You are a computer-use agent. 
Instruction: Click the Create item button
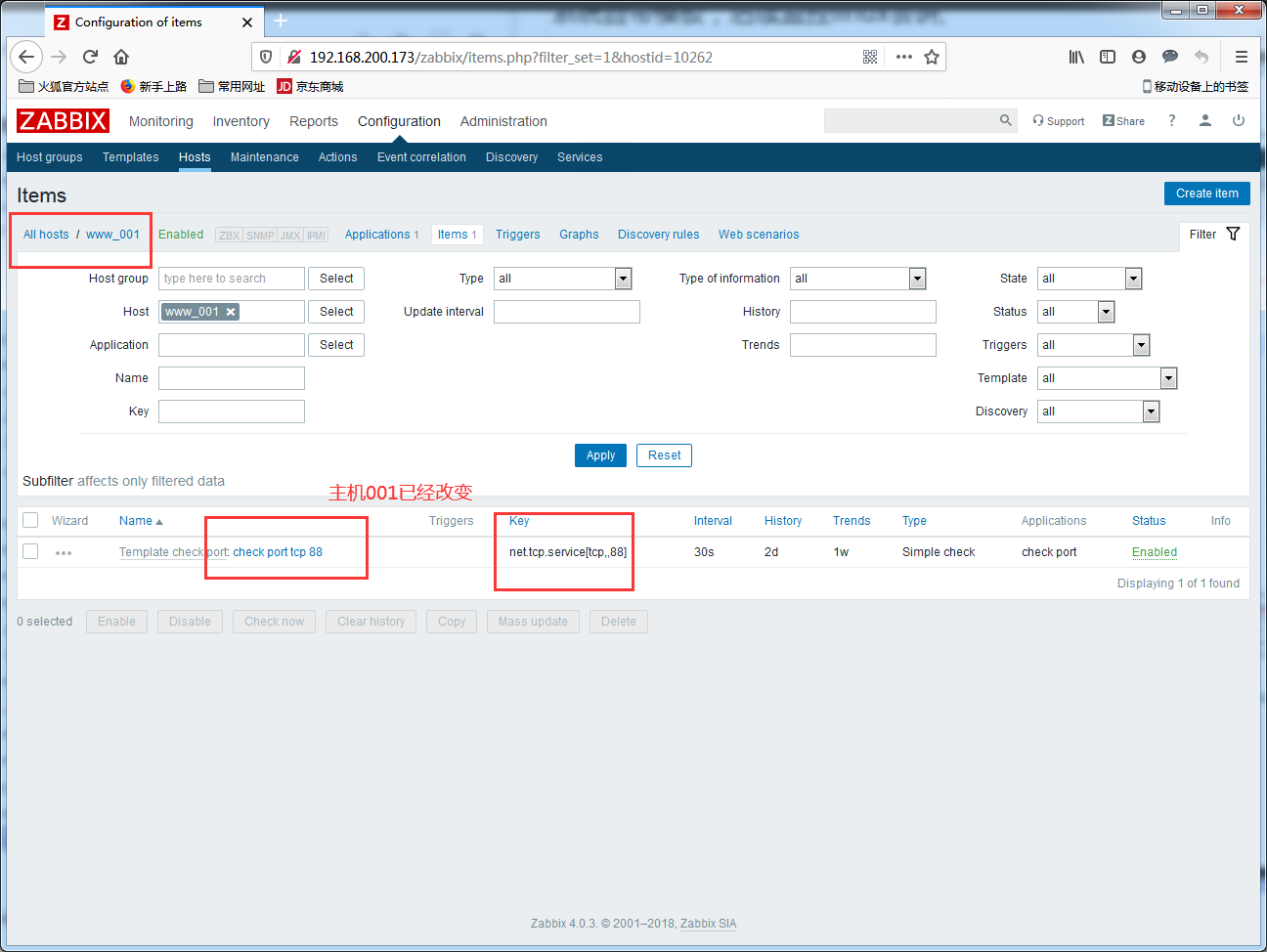point(1207,194)
